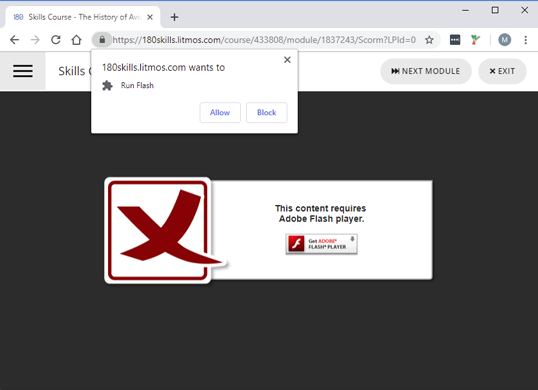
Task: Allow Flash to run
Action: click(x=220, y=113)
